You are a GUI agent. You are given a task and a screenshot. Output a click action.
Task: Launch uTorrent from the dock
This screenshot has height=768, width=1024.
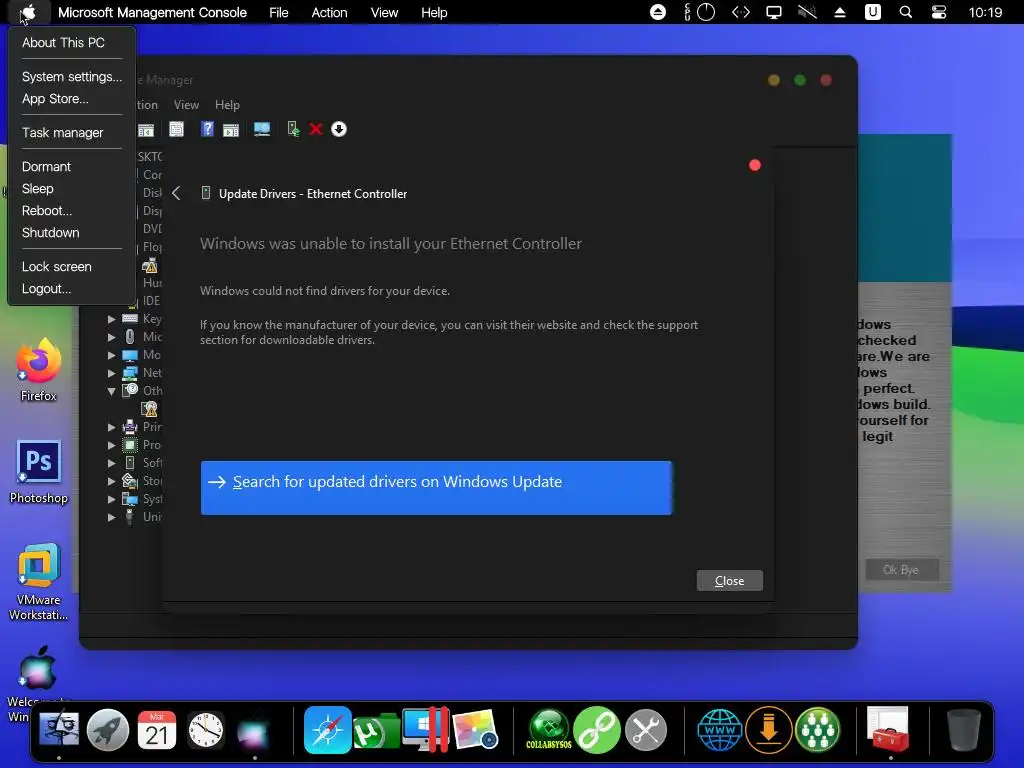[x=376, y=731]
